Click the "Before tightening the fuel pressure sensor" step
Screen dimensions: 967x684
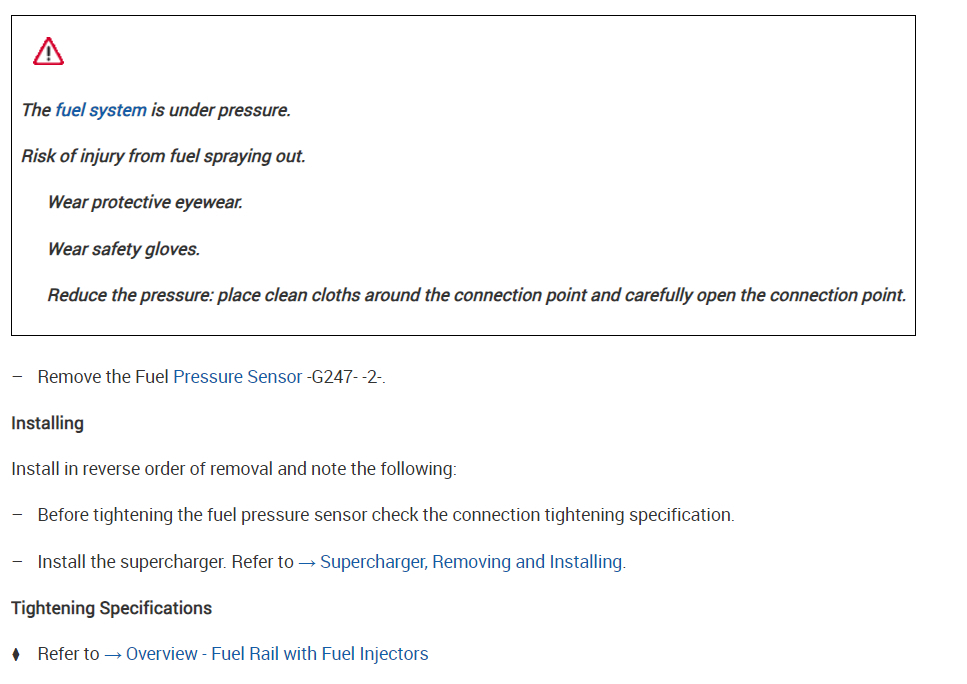tap(385, 515)
